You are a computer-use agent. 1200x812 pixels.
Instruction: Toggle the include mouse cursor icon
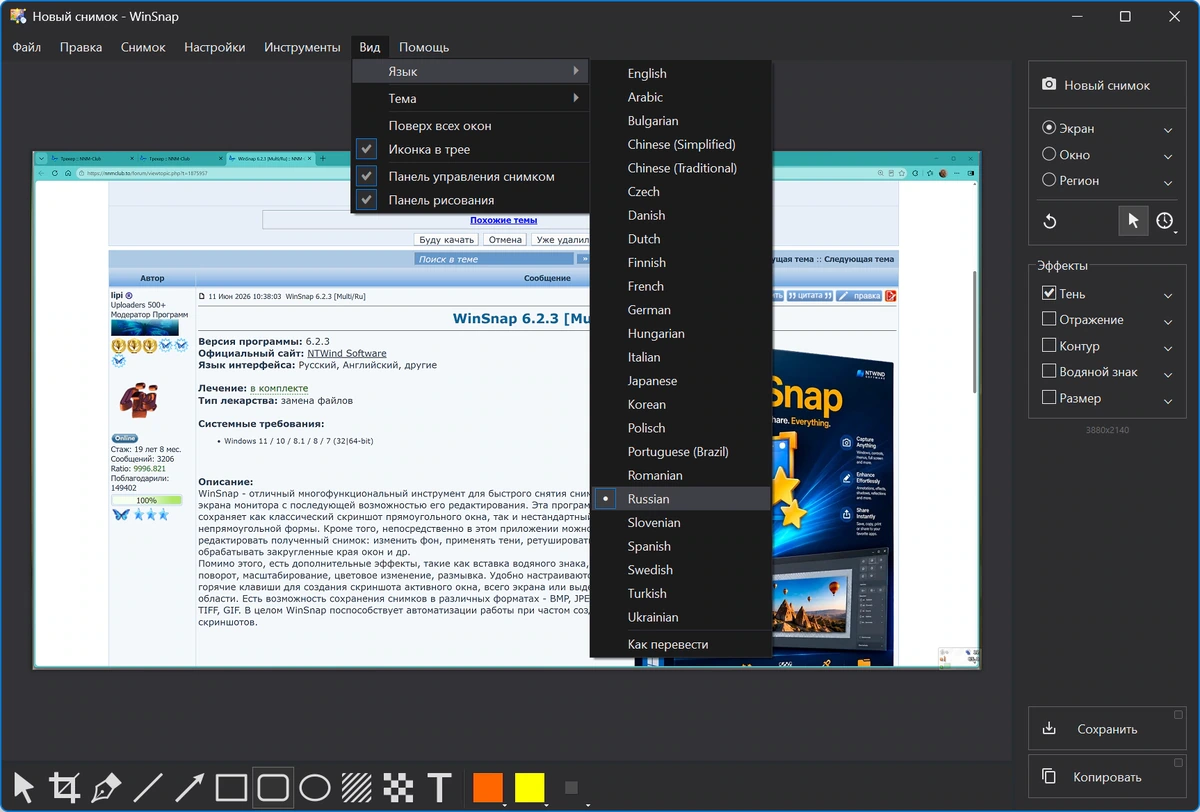point(1133,221)
